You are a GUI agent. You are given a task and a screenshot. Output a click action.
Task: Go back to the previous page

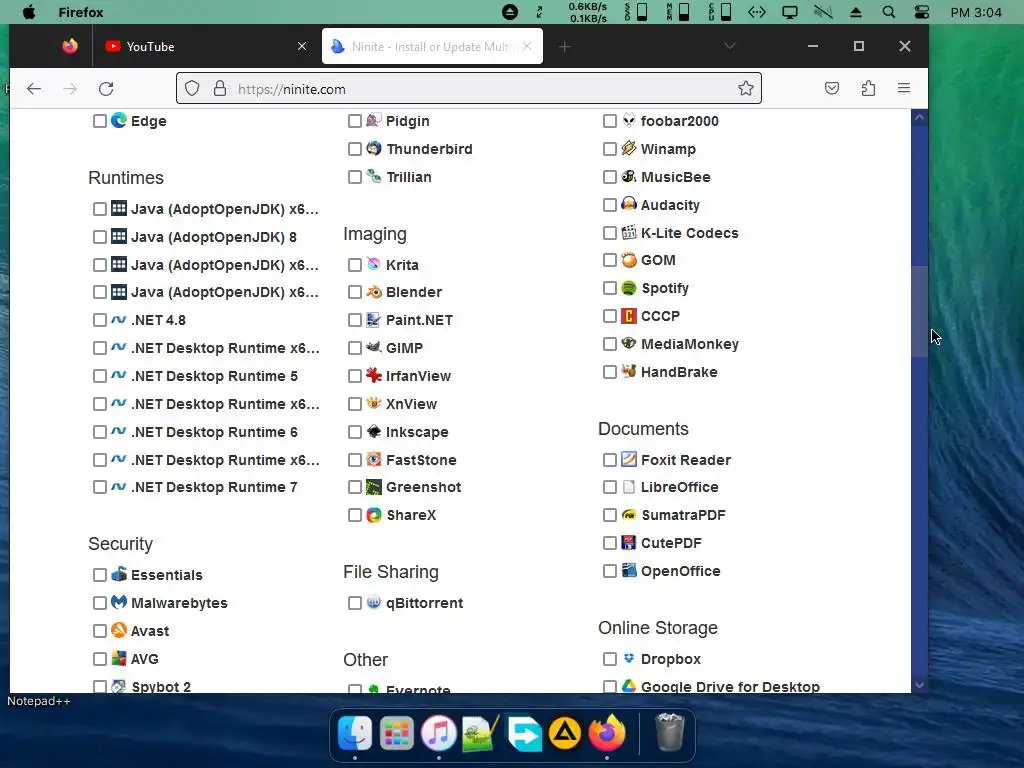[x=34, y=89]
